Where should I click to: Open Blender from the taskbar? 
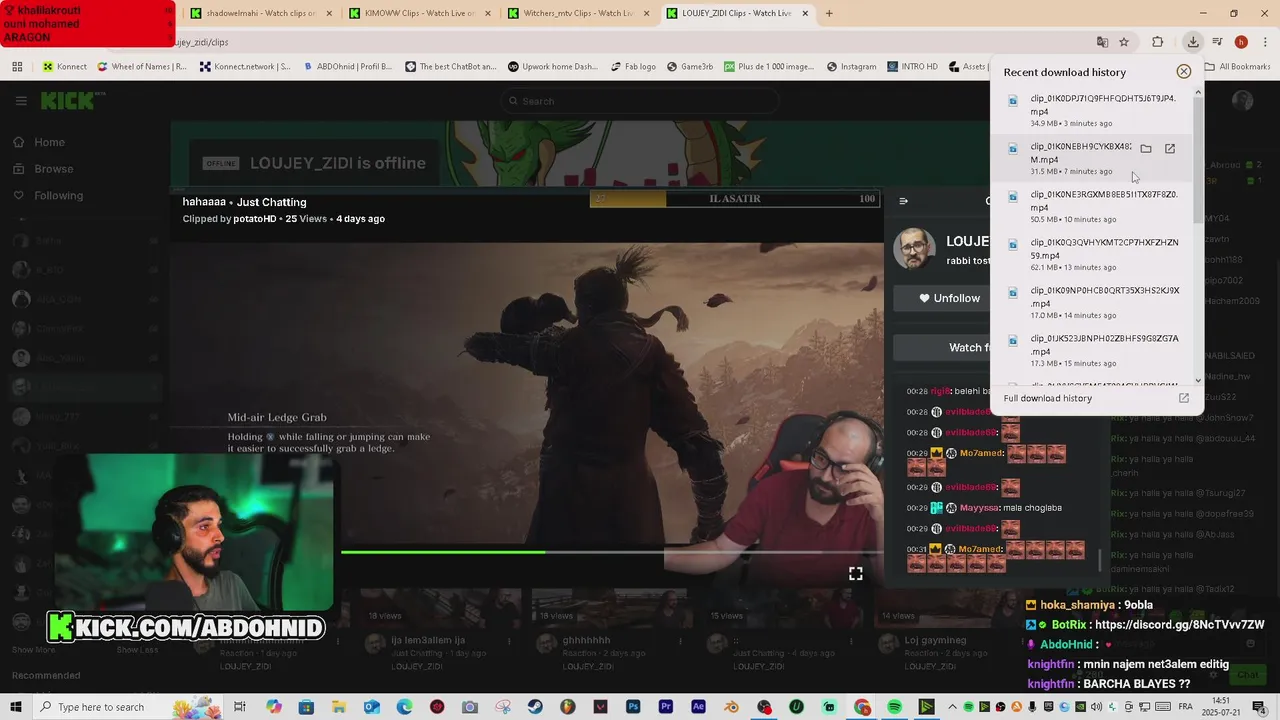coord(732,707)
